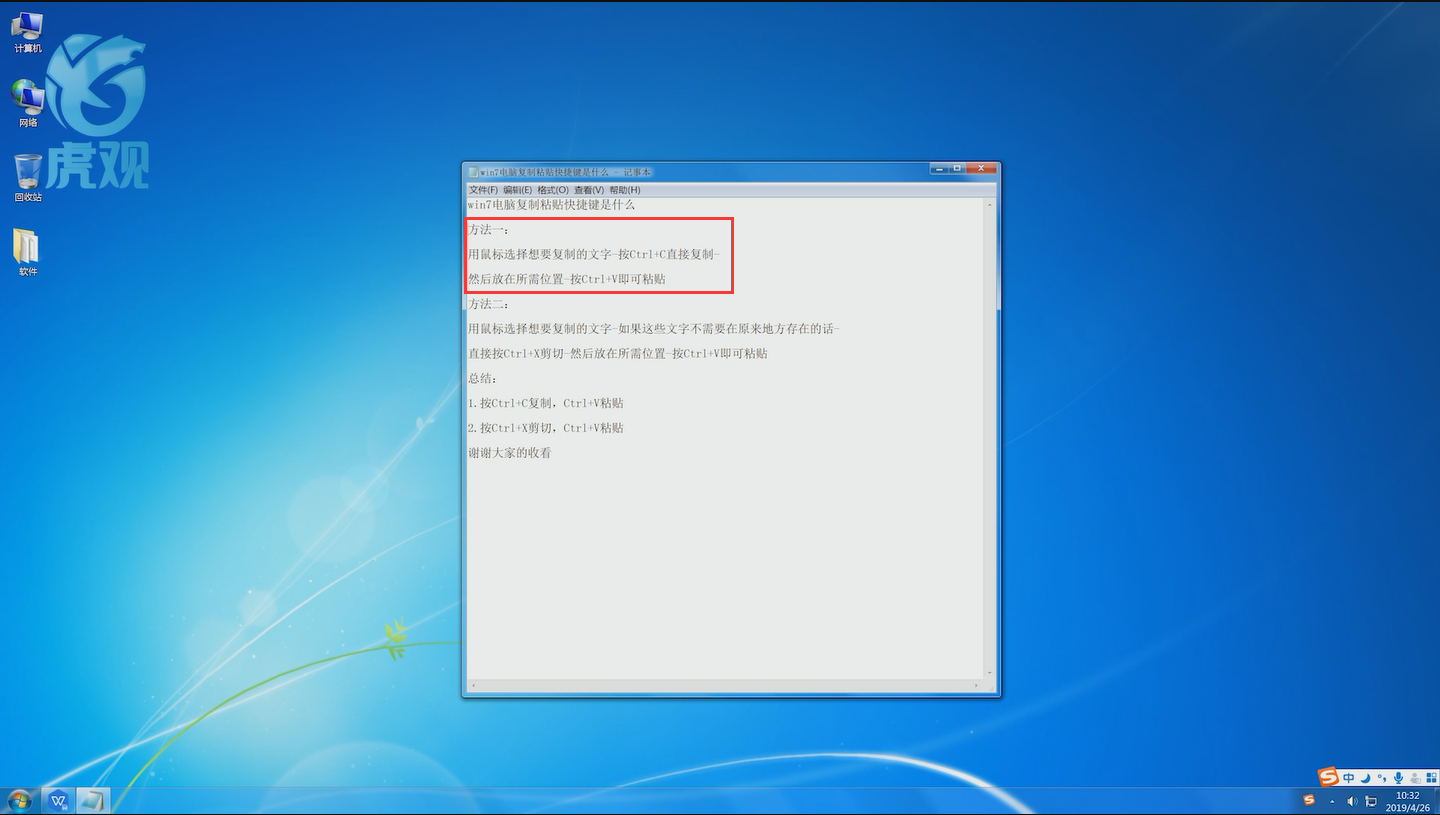
Task: Click Notepad vertical scrollbar up arrow
Action: (x=990, y=204)
